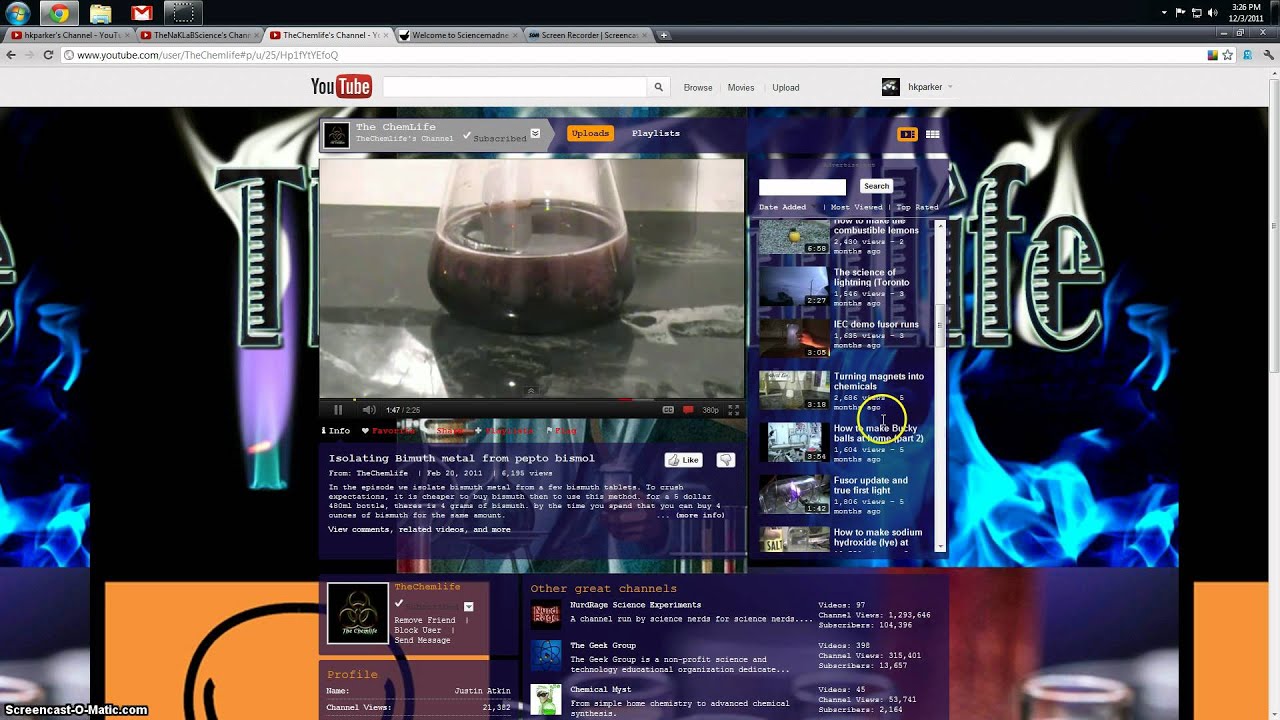Open the 360p quality selector
Image resolution: width=1280 pixels, height=720 pixels.
710,410
